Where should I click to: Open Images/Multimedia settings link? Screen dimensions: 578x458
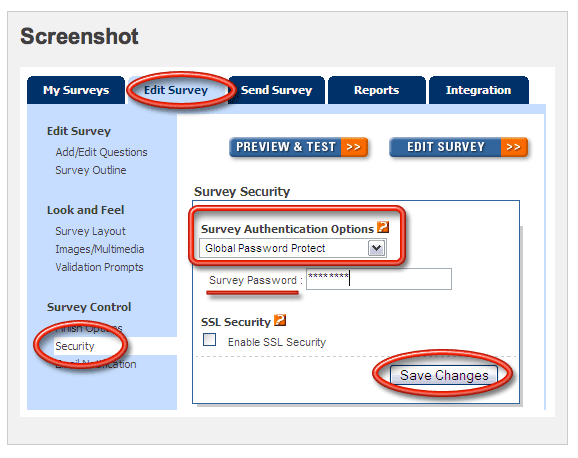pos(100,249)
